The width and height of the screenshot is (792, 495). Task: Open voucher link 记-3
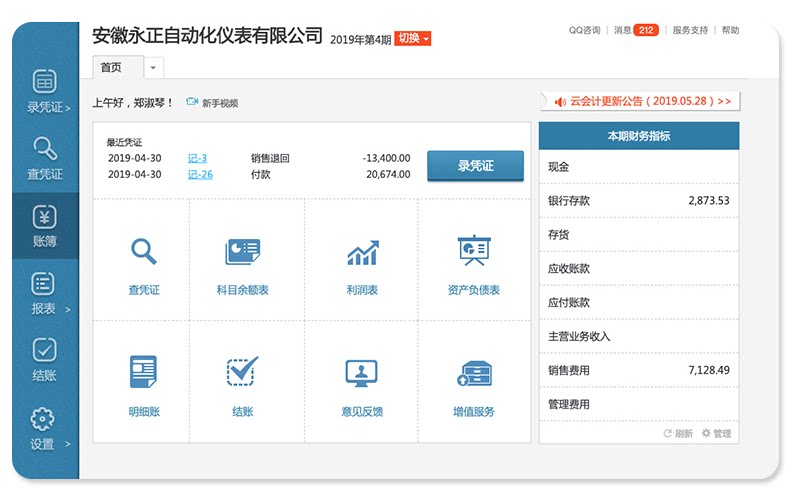(x=197, y=158)
